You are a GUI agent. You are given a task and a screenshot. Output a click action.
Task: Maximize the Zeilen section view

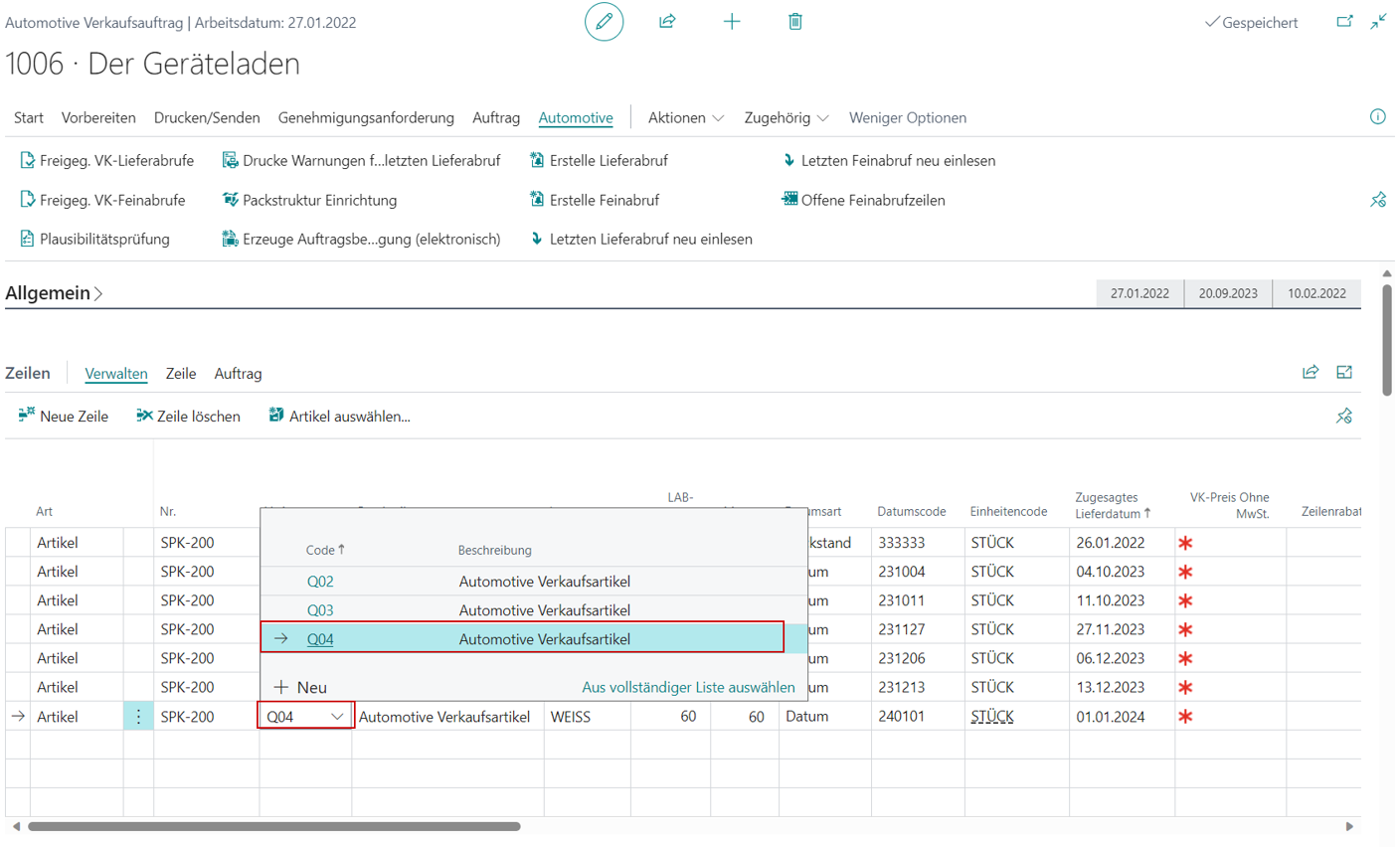1344,373
